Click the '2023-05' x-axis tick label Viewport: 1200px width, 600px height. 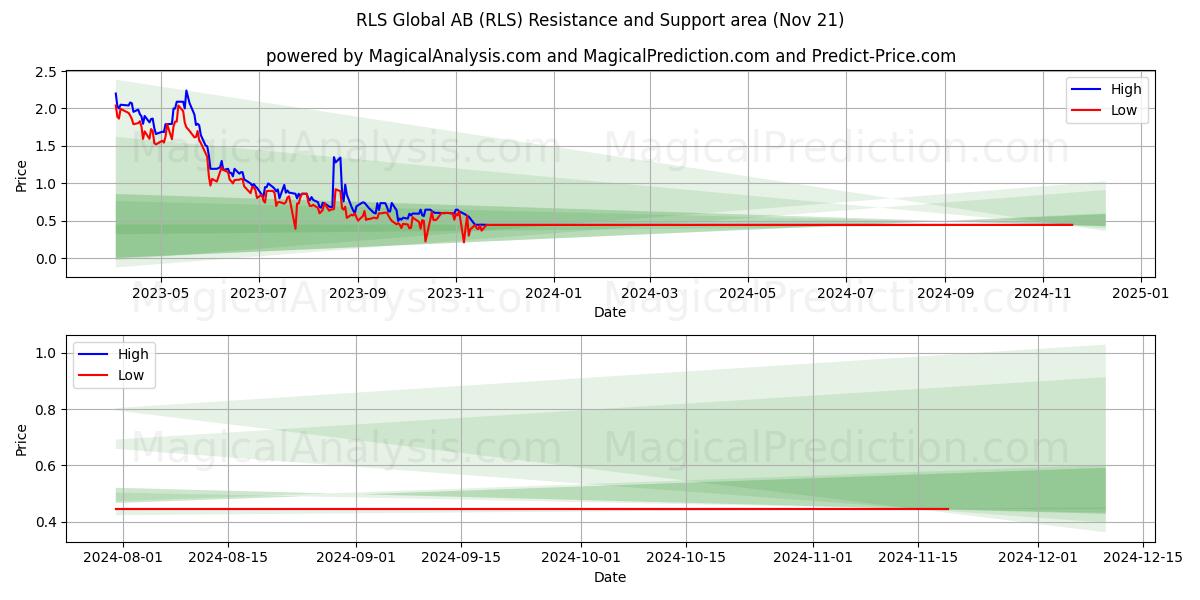(161, 293)
